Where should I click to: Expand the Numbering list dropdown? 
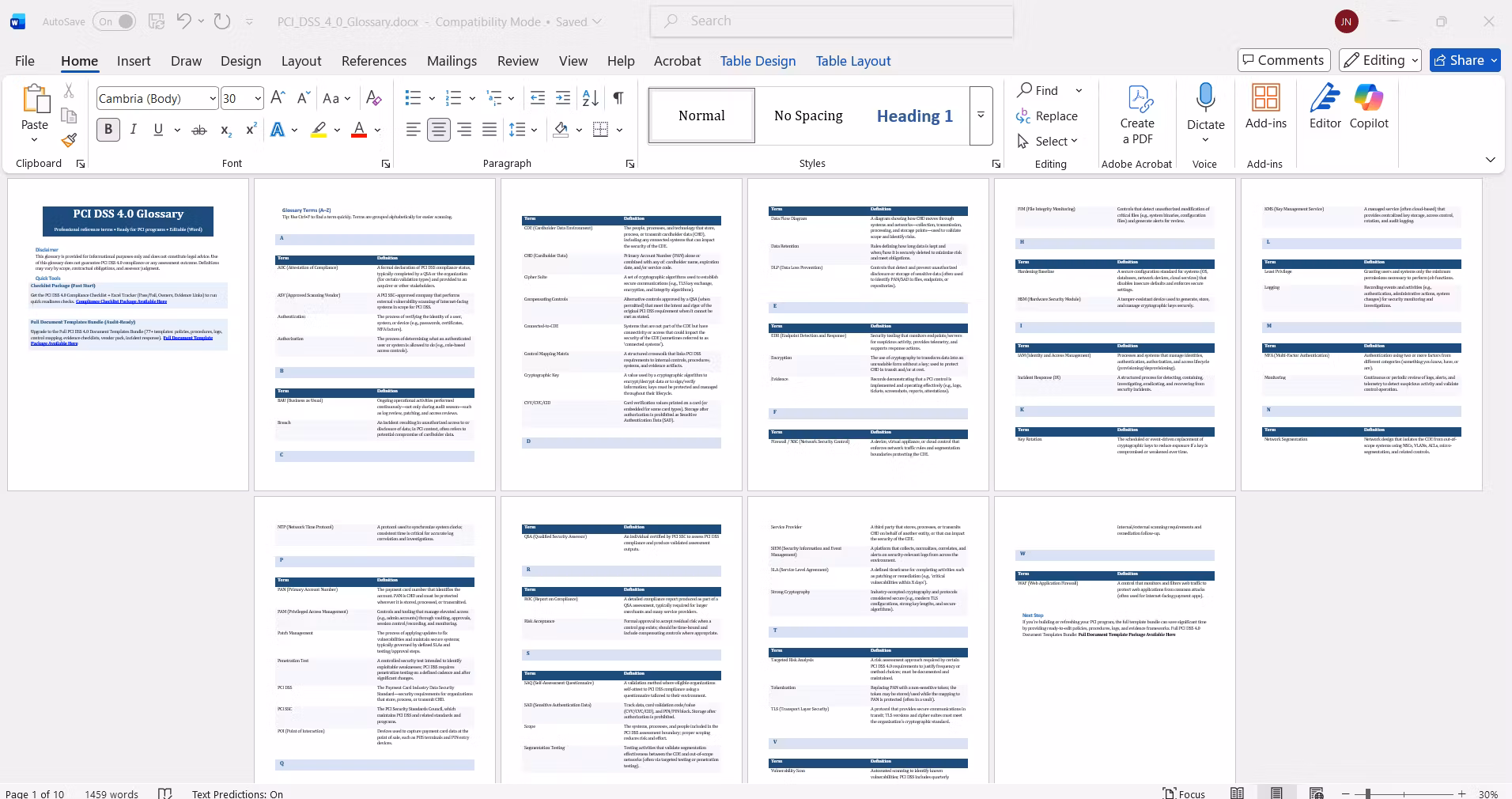tap(472, 98)
